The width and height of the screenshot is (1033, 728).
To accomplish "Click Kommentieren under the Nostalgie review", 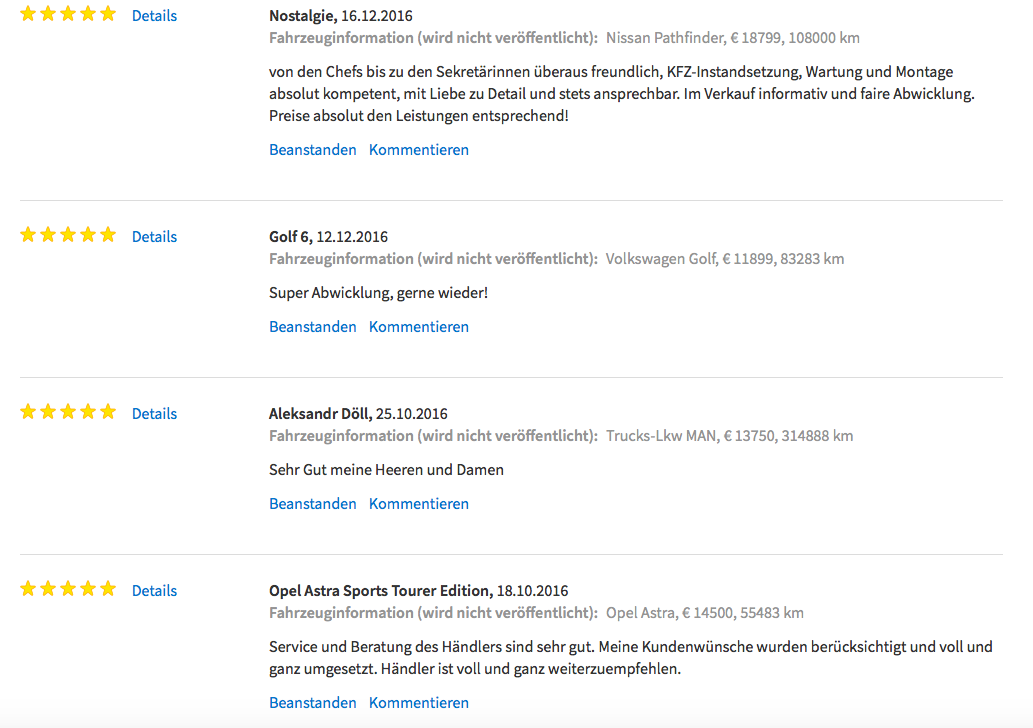I will (x=419, y=150).
